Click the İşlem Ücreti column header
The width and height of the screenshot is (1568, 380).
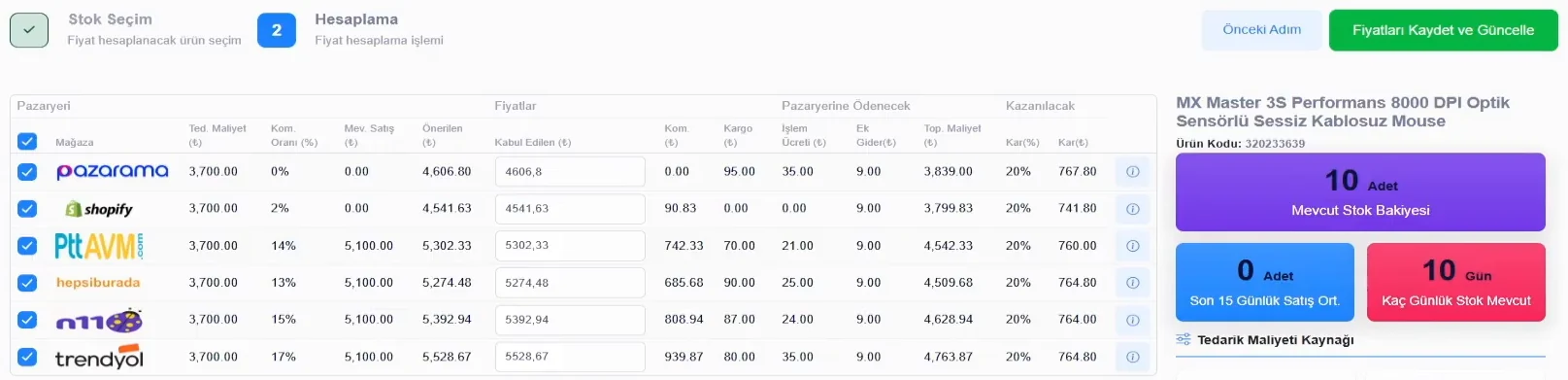coord(804,135)
